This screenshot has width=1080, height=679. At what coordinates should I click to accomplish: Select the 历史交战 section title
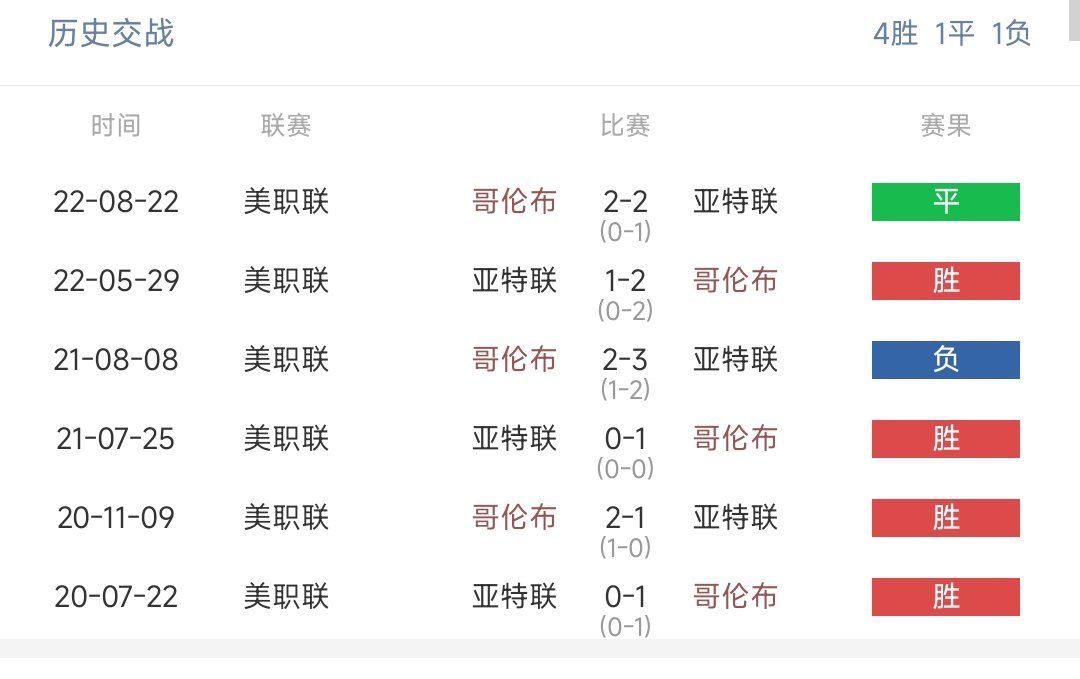pyautogui.click(x=111, y=33)
